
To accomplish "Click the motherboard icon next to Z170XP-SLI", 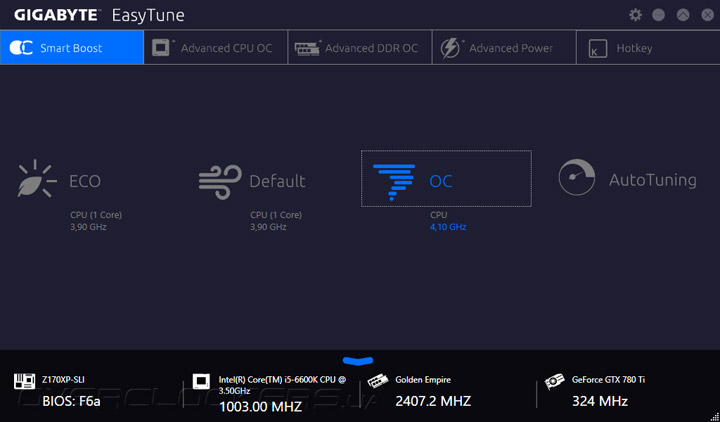I will click(24, 381).
